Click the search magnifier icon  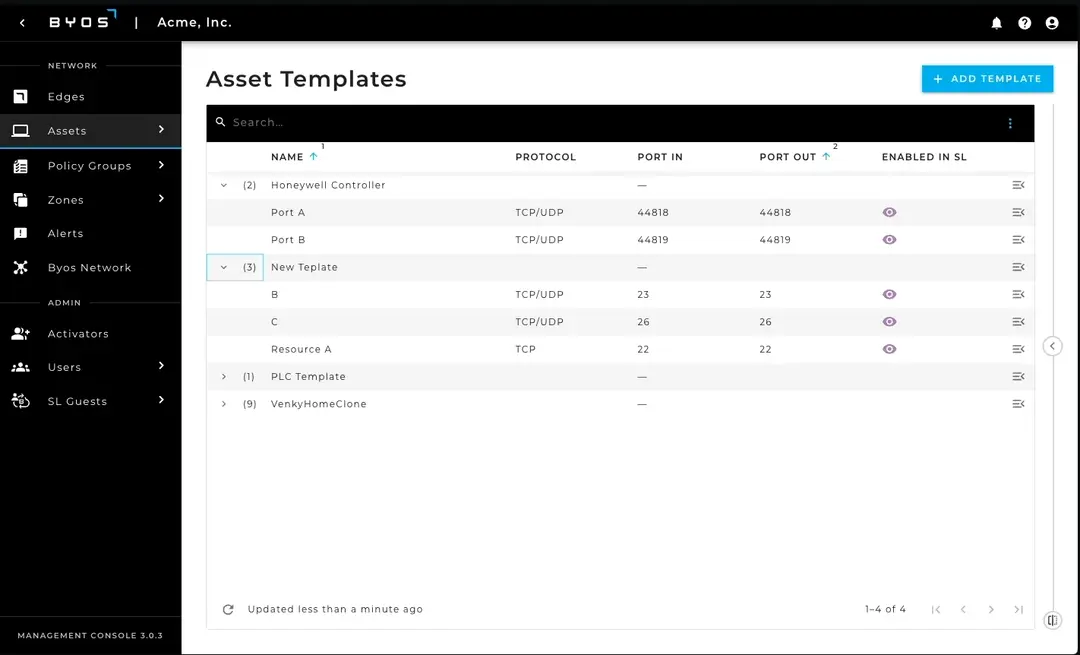[x=220, y=122]
